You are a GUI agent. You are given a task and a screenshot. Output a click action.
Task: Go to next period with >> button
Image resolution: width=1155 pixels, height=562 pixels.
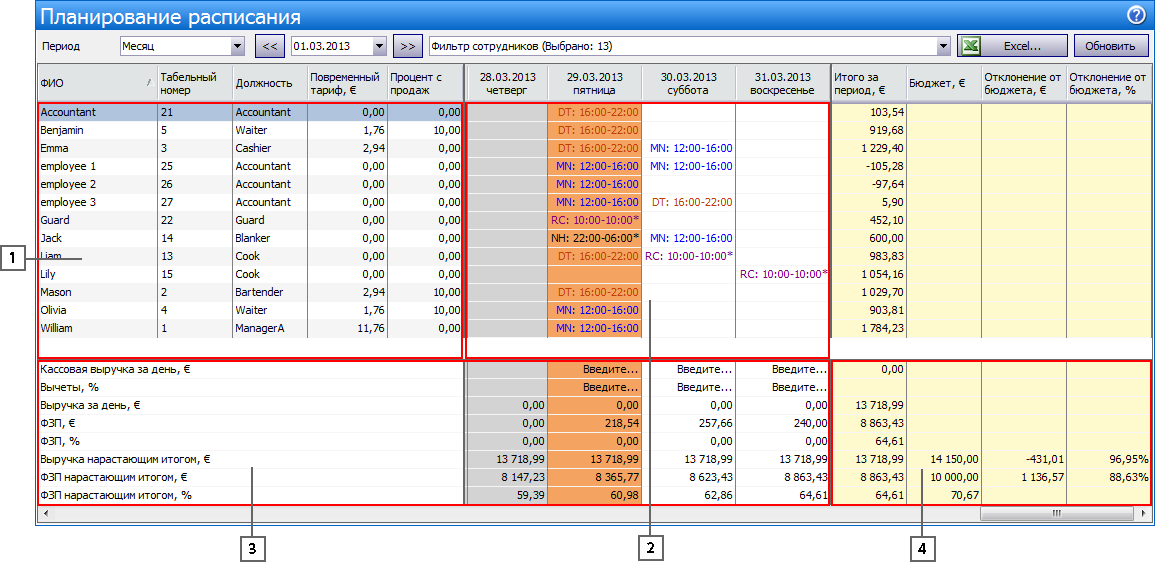point(407,46)
